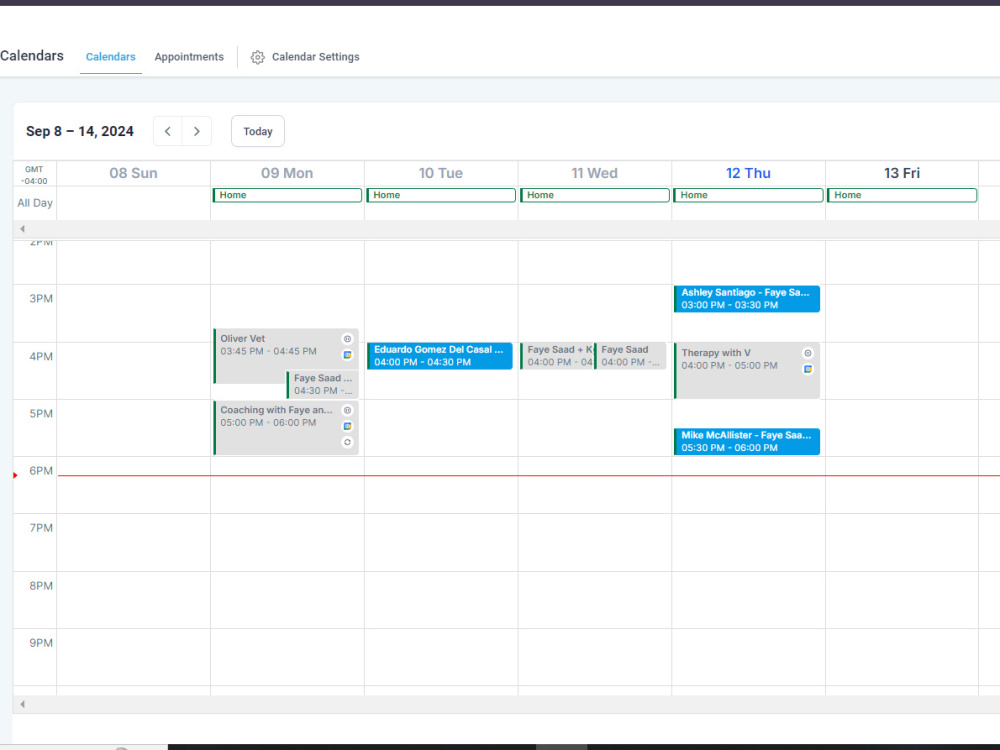Open the 11 Wed day header
1000x750 pixels.
coord(594,173)
